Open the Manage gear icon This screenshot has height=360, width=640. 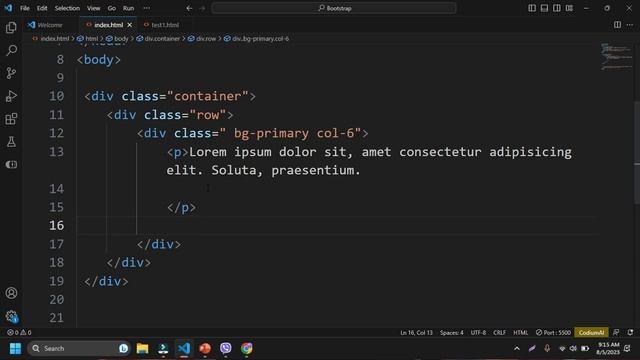11,316
